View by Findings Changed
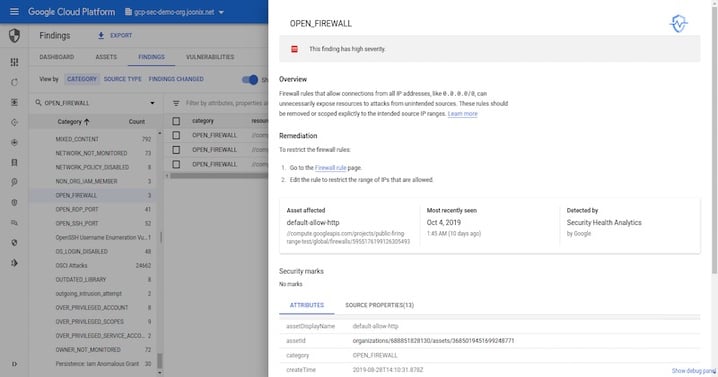This screenshot has width=718, height=377. click(176, 79)
